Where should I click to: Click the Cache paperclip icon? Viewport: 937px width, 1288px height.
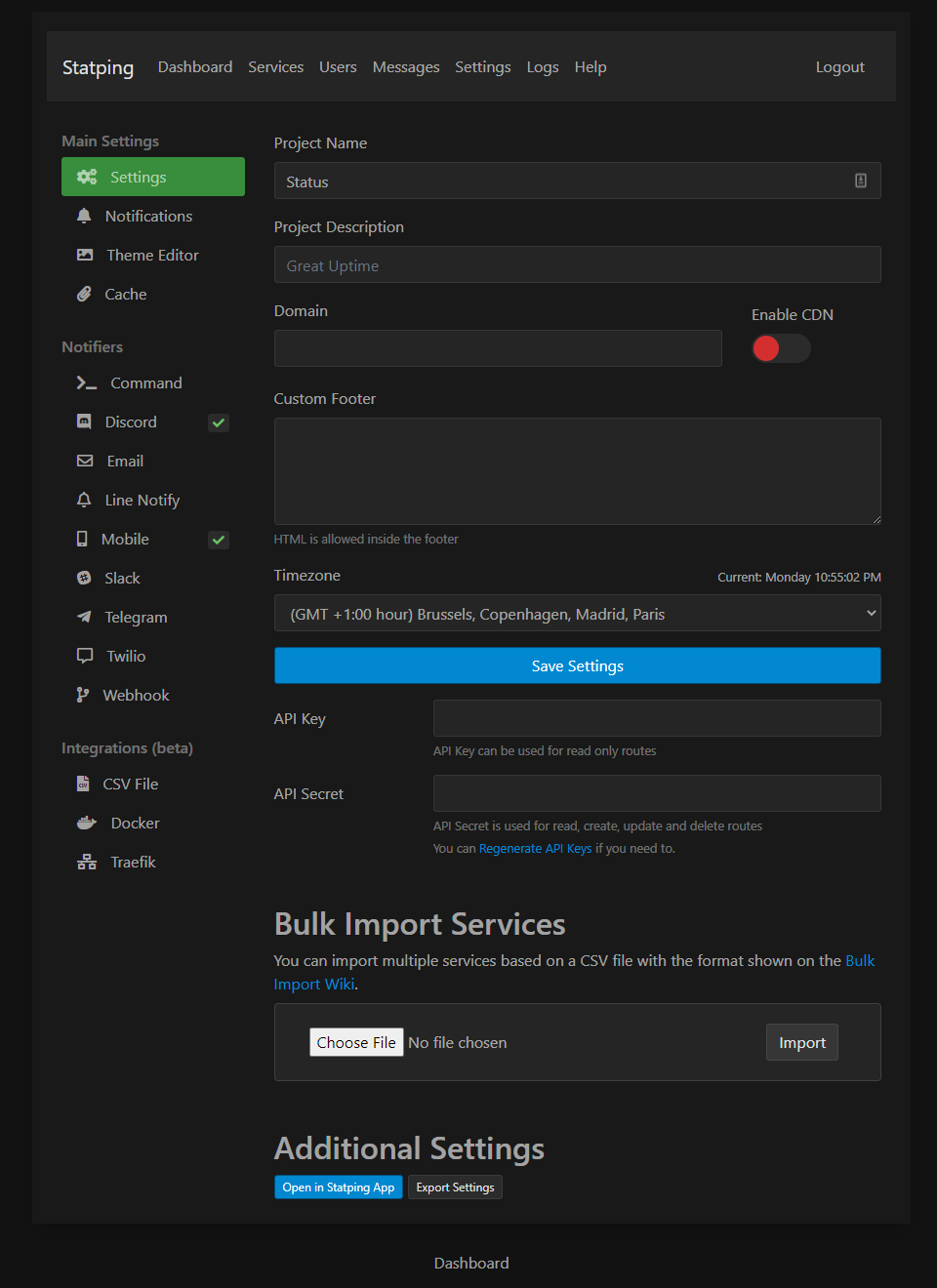tap(84, 294)
